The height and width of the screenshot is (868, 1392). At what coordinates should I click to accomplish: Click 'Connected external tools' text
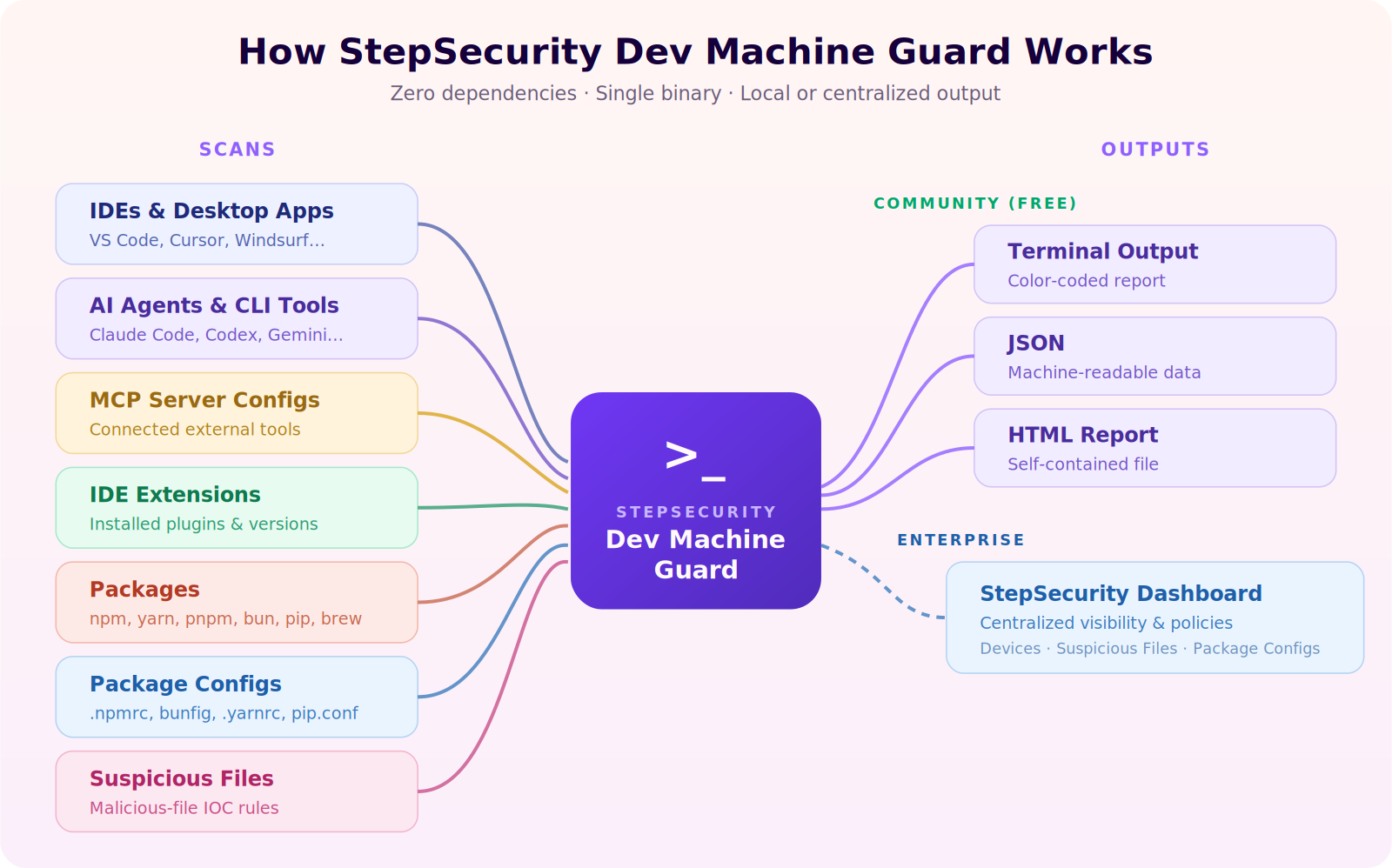195,430
